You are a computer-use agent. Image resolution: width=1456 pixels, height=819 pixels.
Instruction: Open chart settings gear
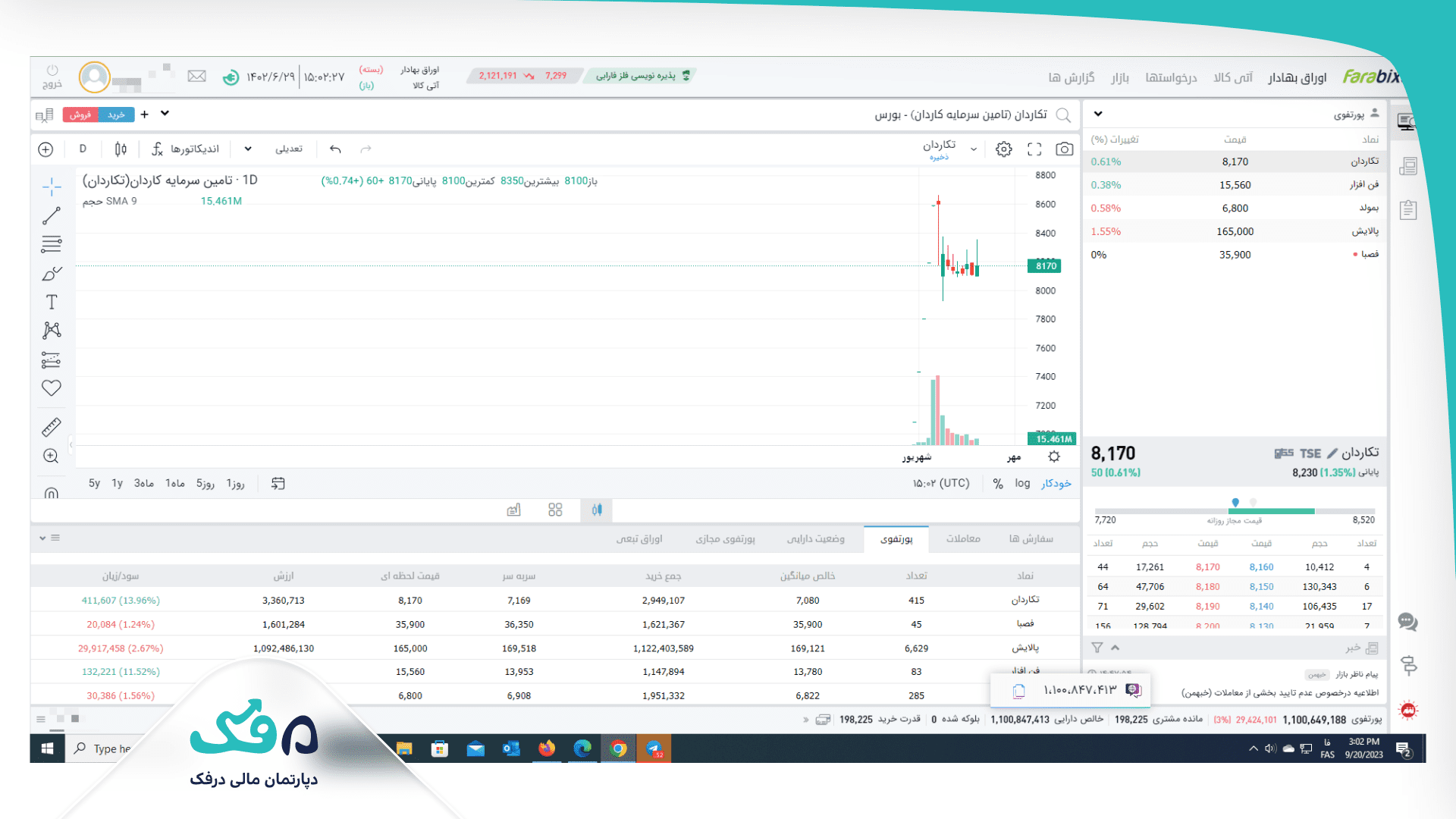[x=1004, y=149]
